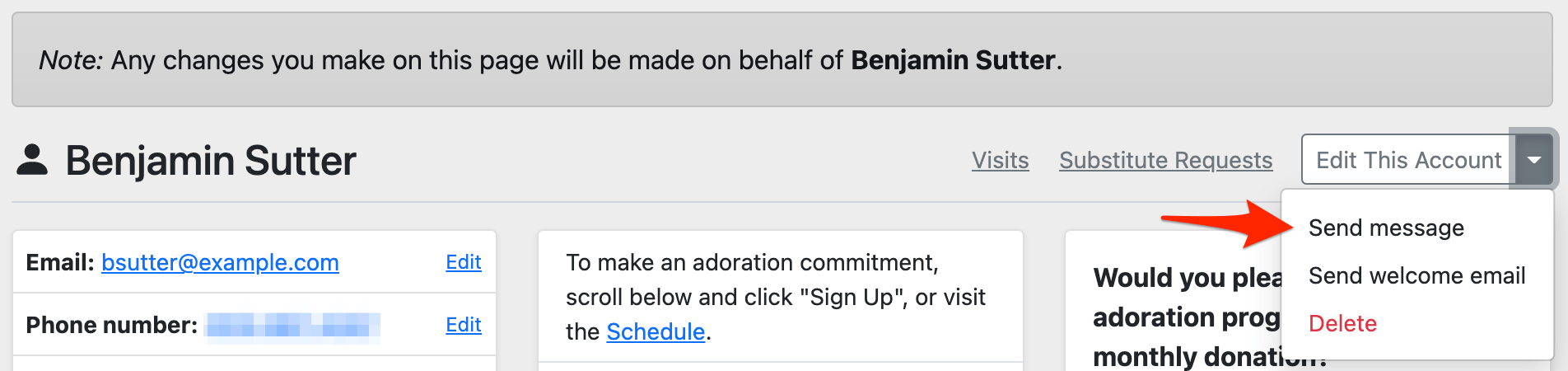Go to Substitute Requests
Viewport: 1568px width, 371px height.
point(1165,160)
